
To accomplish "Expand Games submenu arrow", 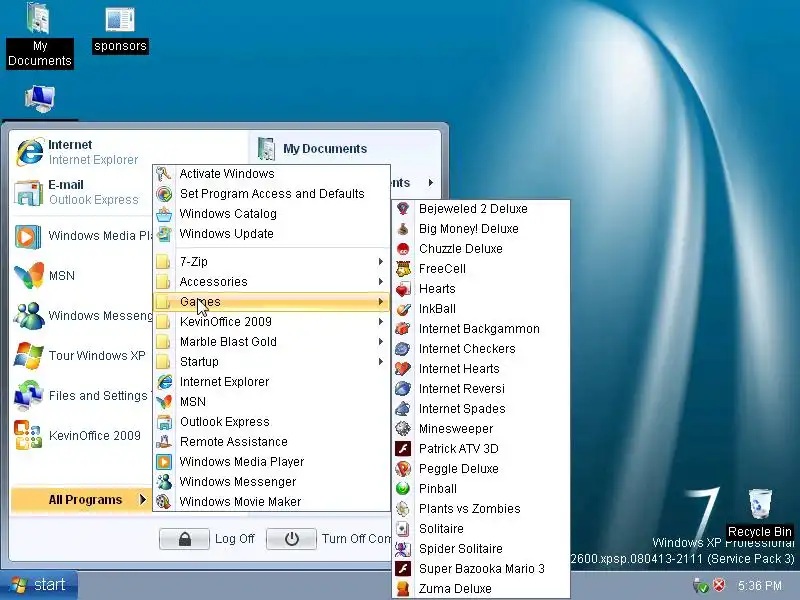I will click(x=381, y=302).
